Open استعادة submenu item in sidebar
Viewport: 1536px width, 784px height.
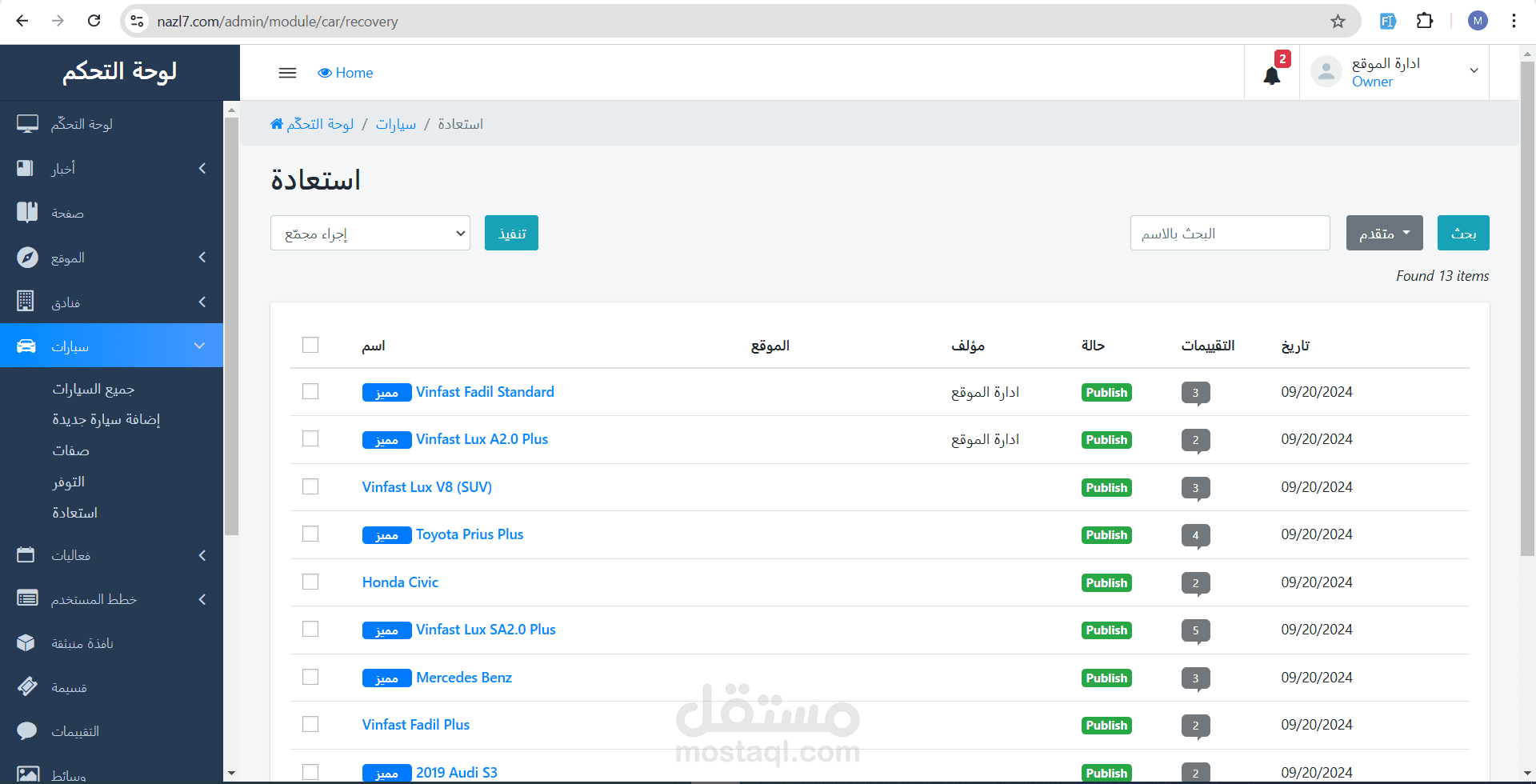click(x=74, y=513)
